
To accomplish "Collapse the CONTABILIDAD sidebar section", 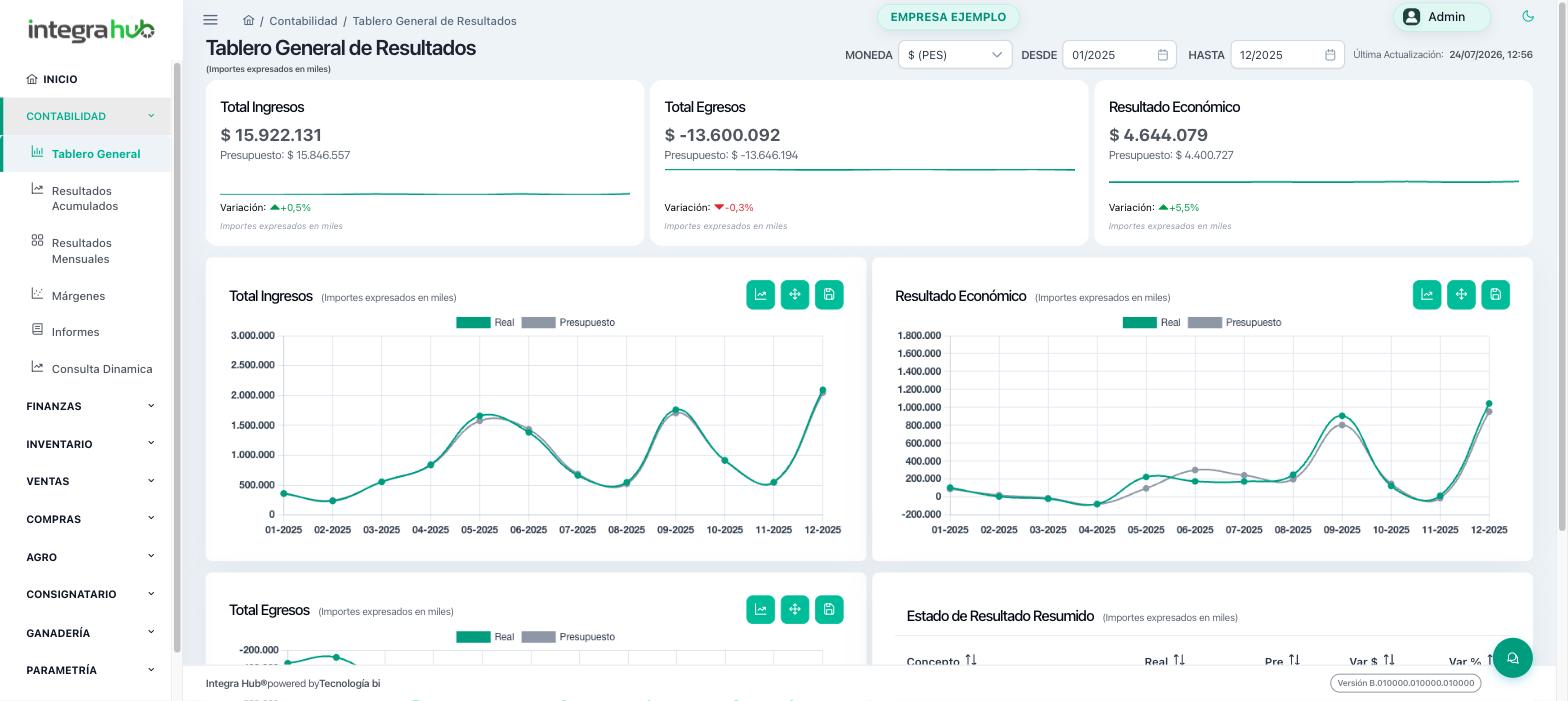I will point(87,116).
